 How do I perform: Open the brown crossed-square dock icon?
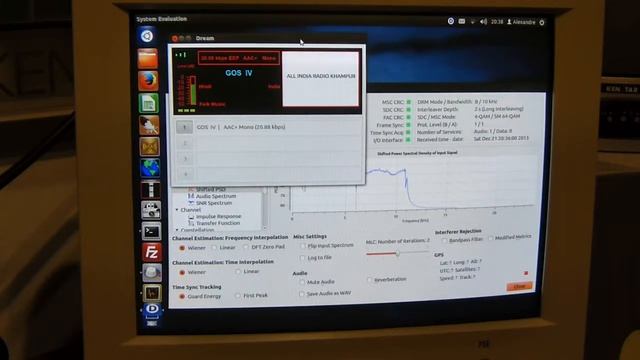149,147
